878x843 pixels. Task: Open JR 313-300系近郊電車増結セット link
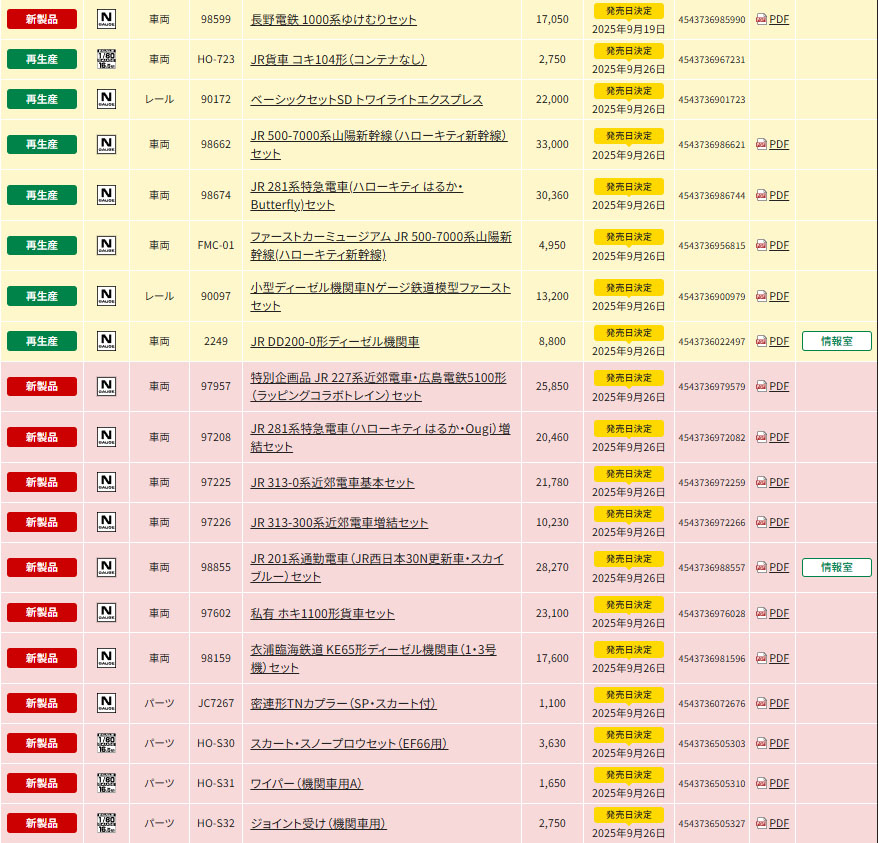(x=339, y=523)
